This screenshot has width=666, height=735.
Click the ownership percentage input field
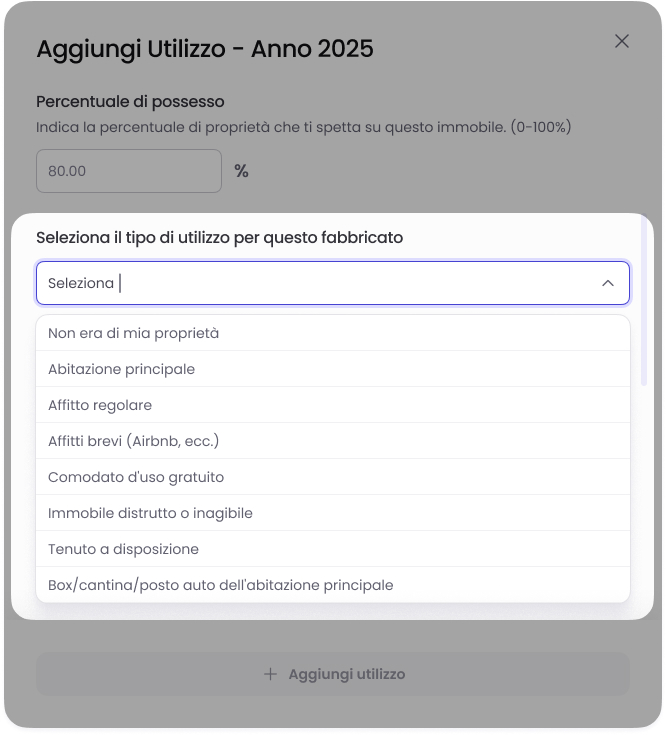[128, 171]
